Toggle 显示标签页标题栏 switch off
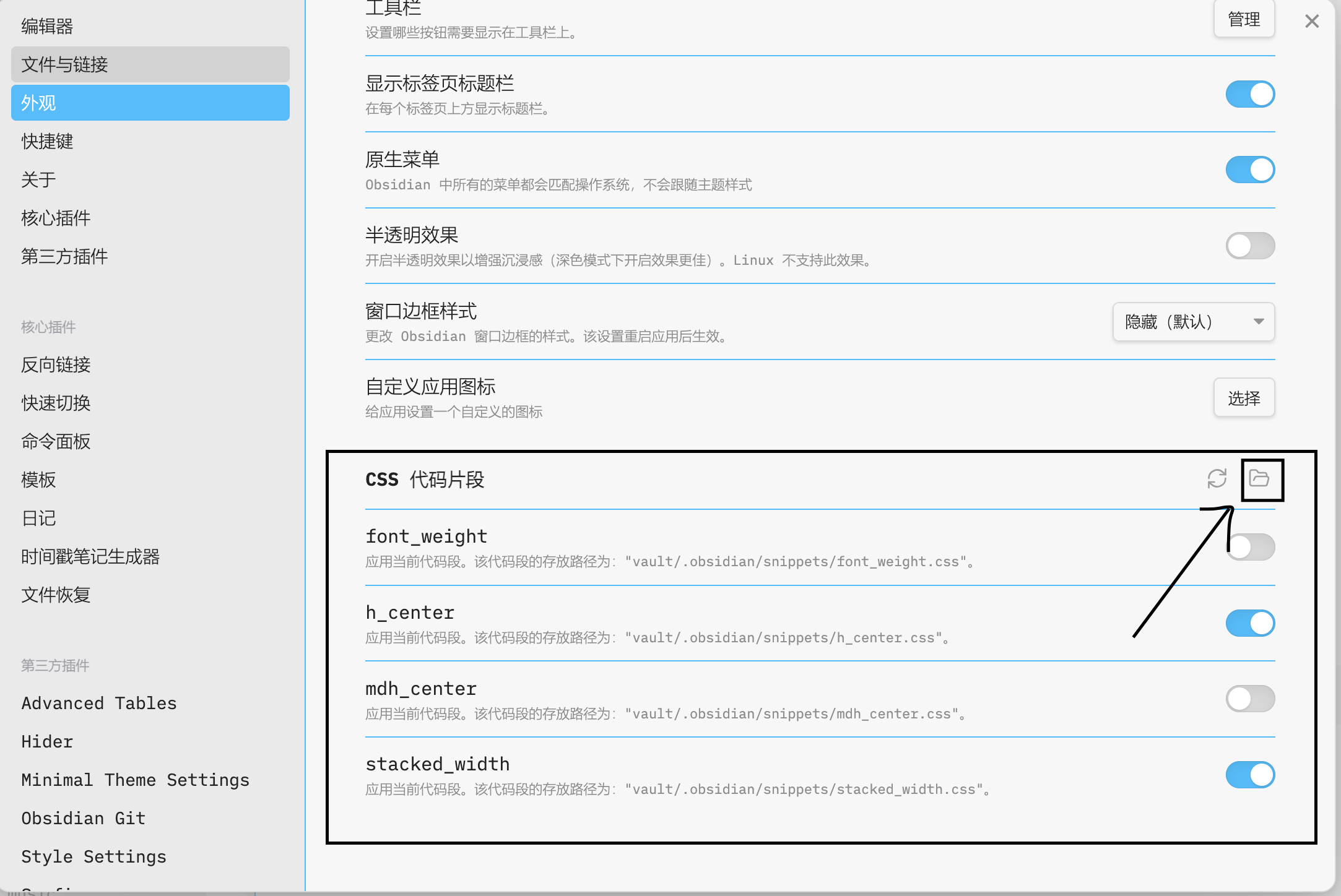Screen dimensions: 1341x896 coord(1249,94)
